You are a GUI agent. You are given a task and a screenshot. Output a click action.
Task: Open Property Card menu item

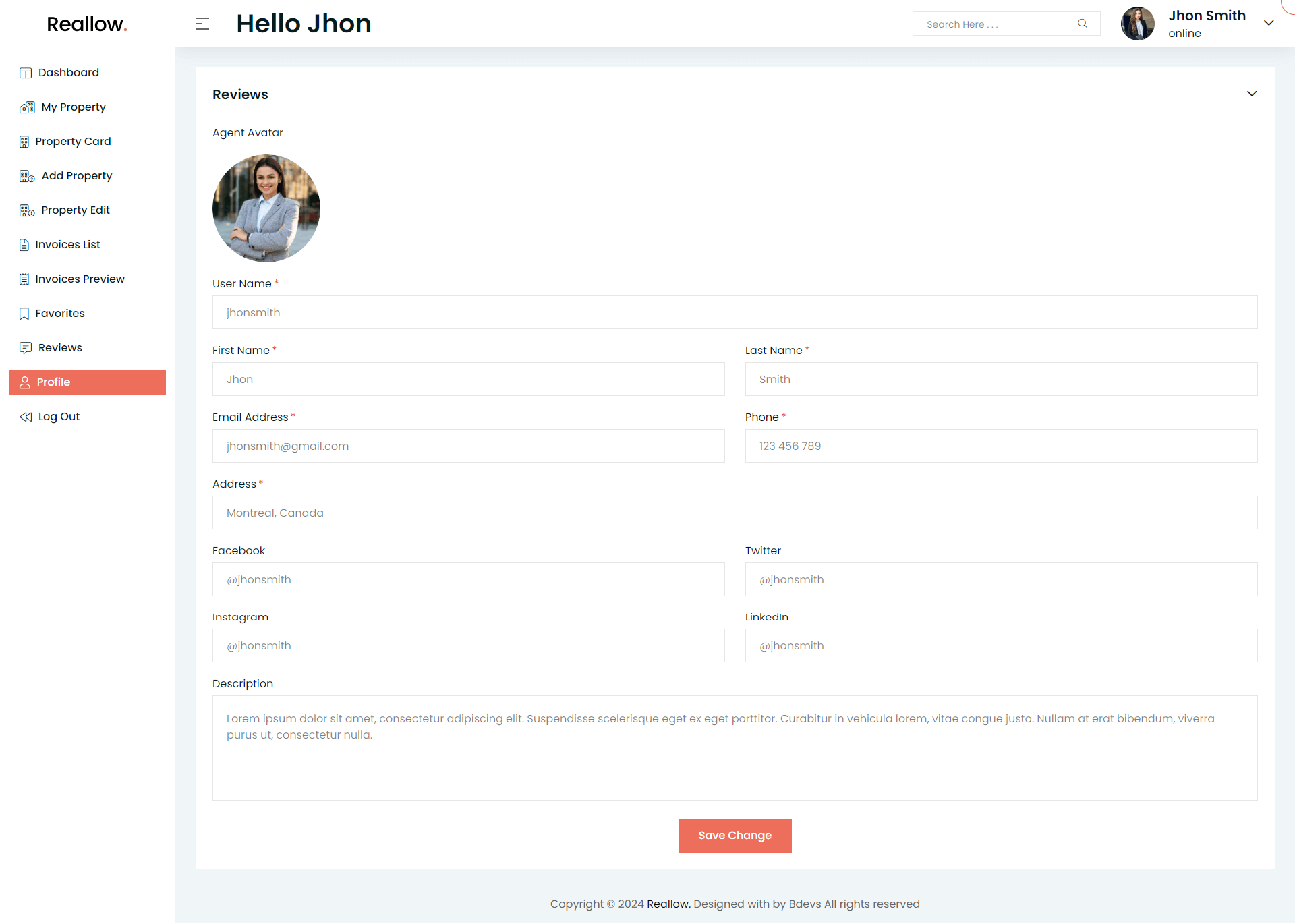[x=88, y=142]
